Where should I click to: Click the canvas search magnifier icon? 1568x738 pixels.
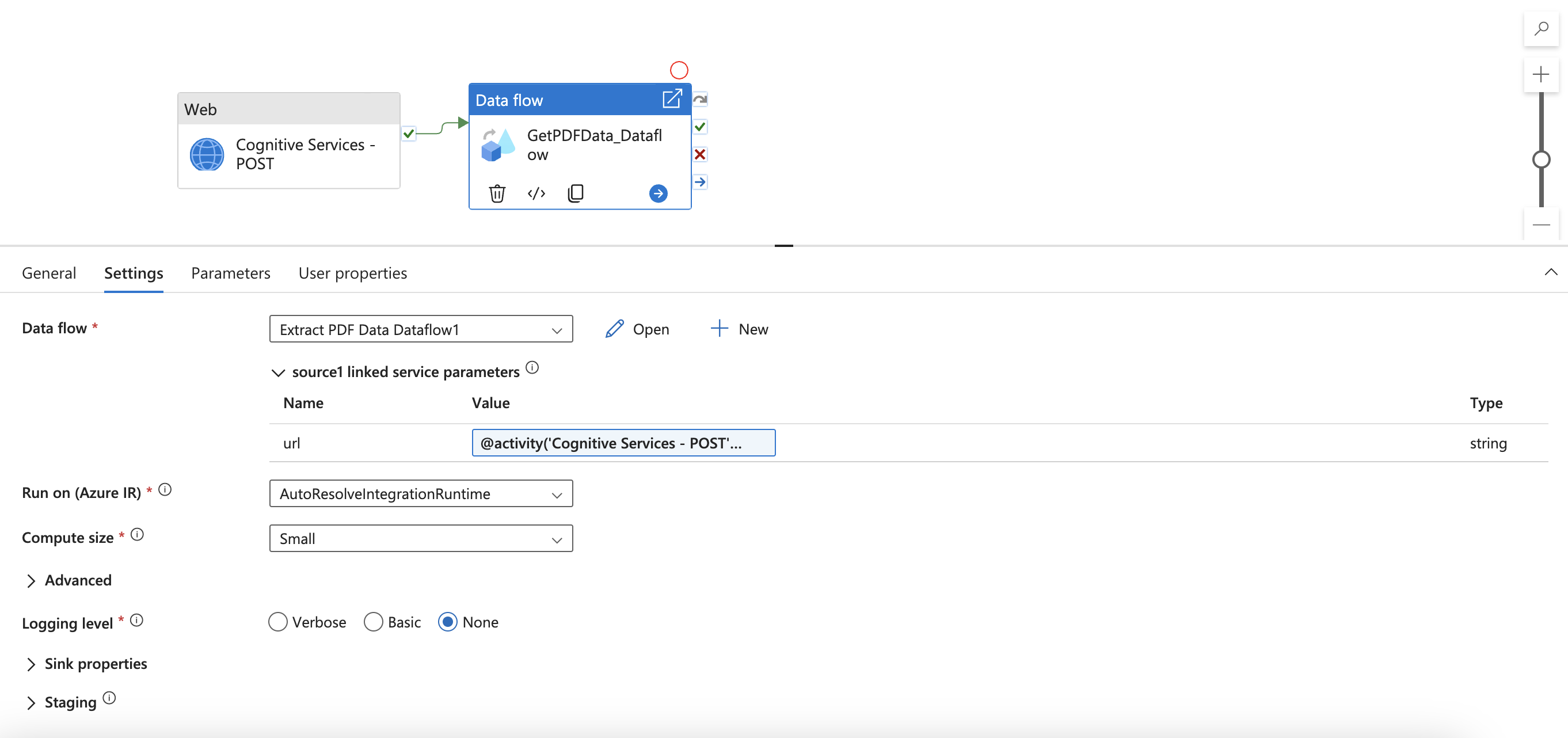(1540, 29)
